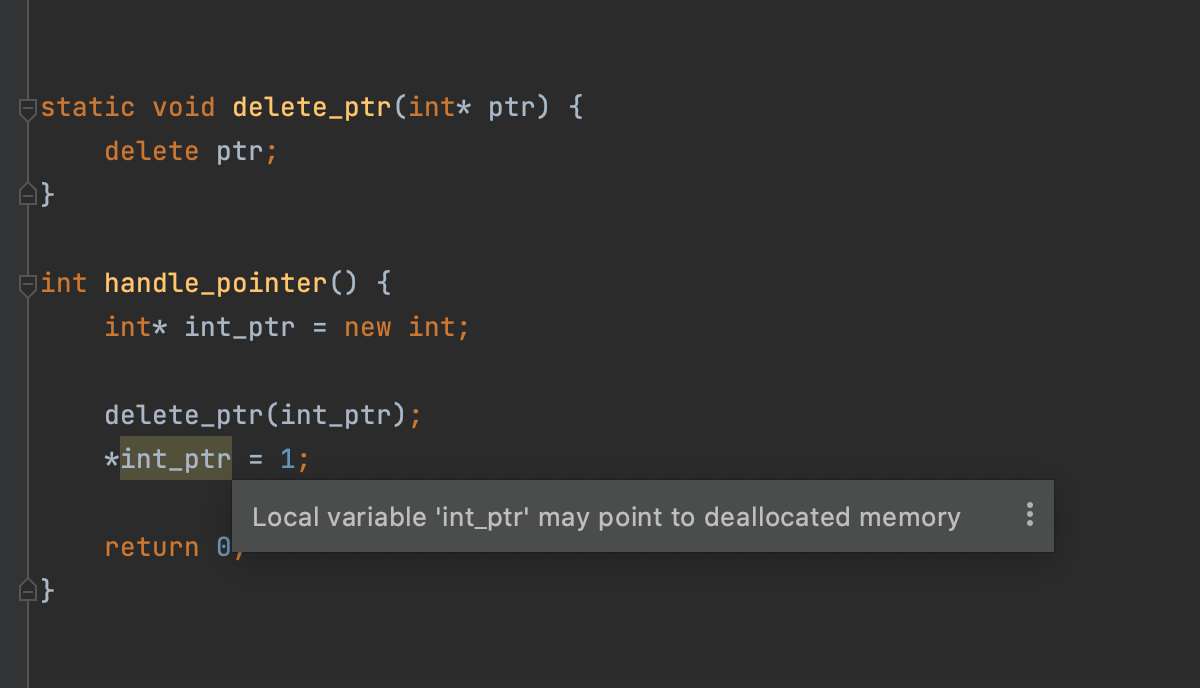Click the int_ptr declaration variable name
The image size is (1200, 688).
(239, 327)
